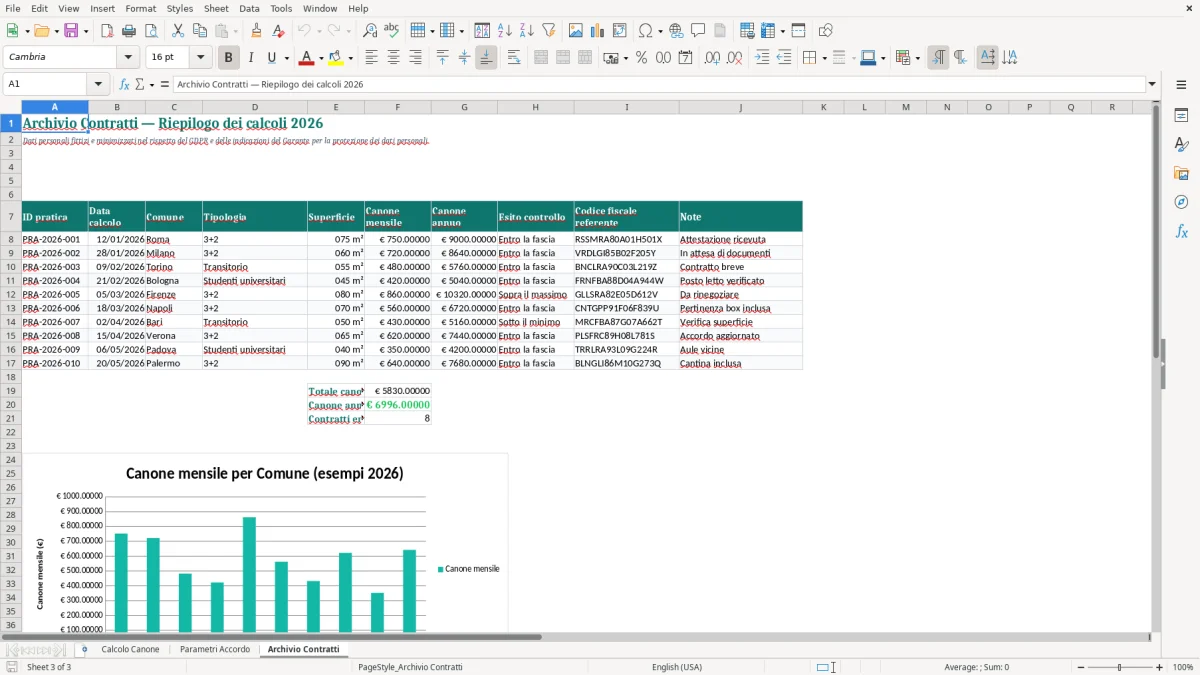
Task: Sort descending Z to A
Action: (526, 30)
